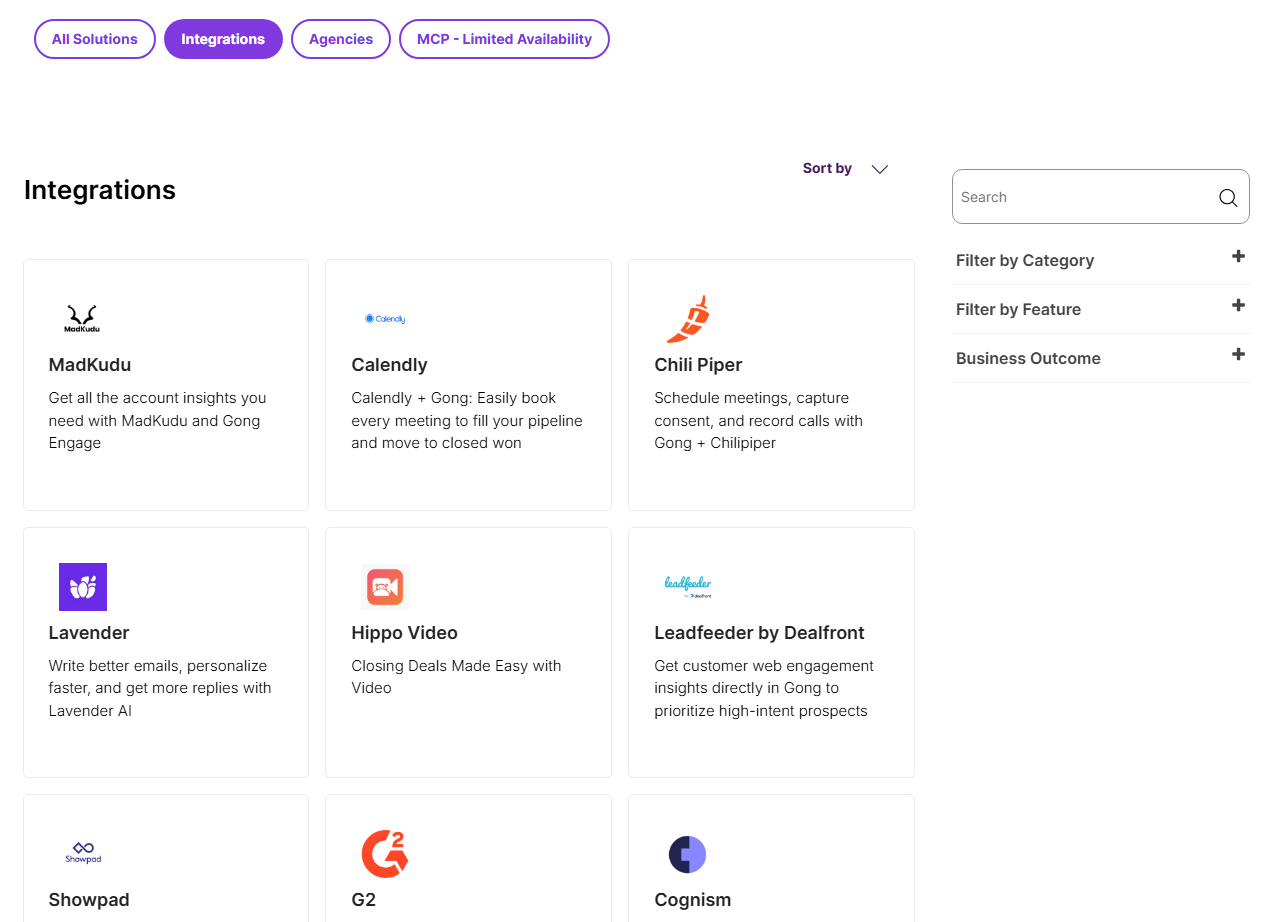Open the Chili Piper integration title
1275x922 pixels.
click(698, 365)
